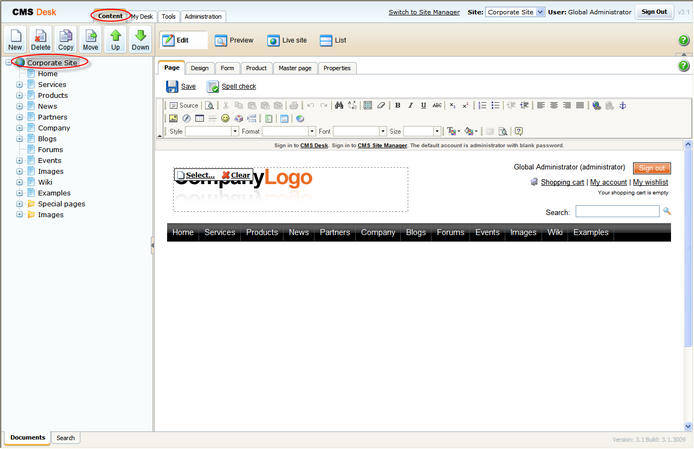Click the Delete document icon
The image size is (694, 449).
40,39
